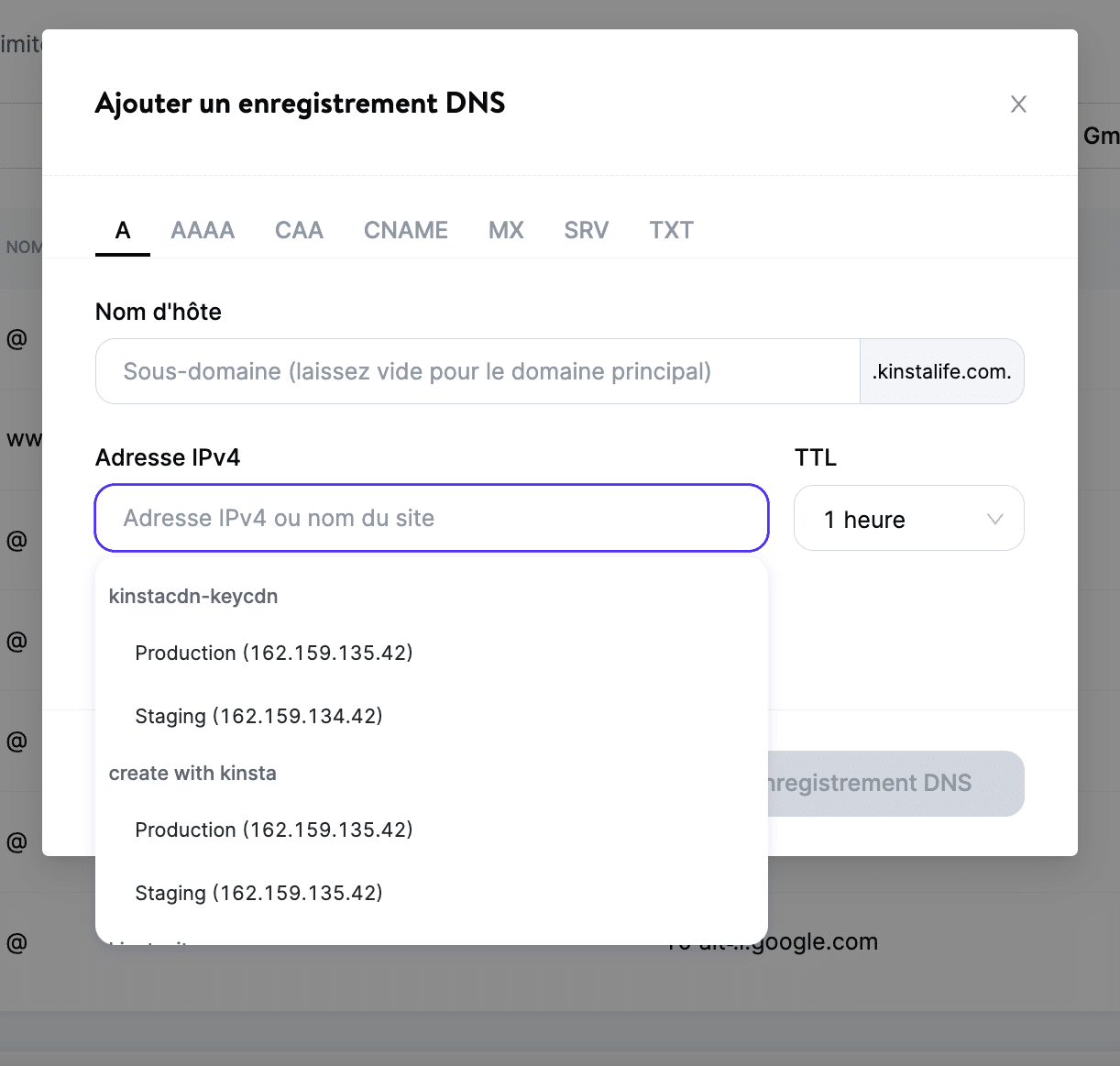Select Production under create with kinsta

point(274,830)
